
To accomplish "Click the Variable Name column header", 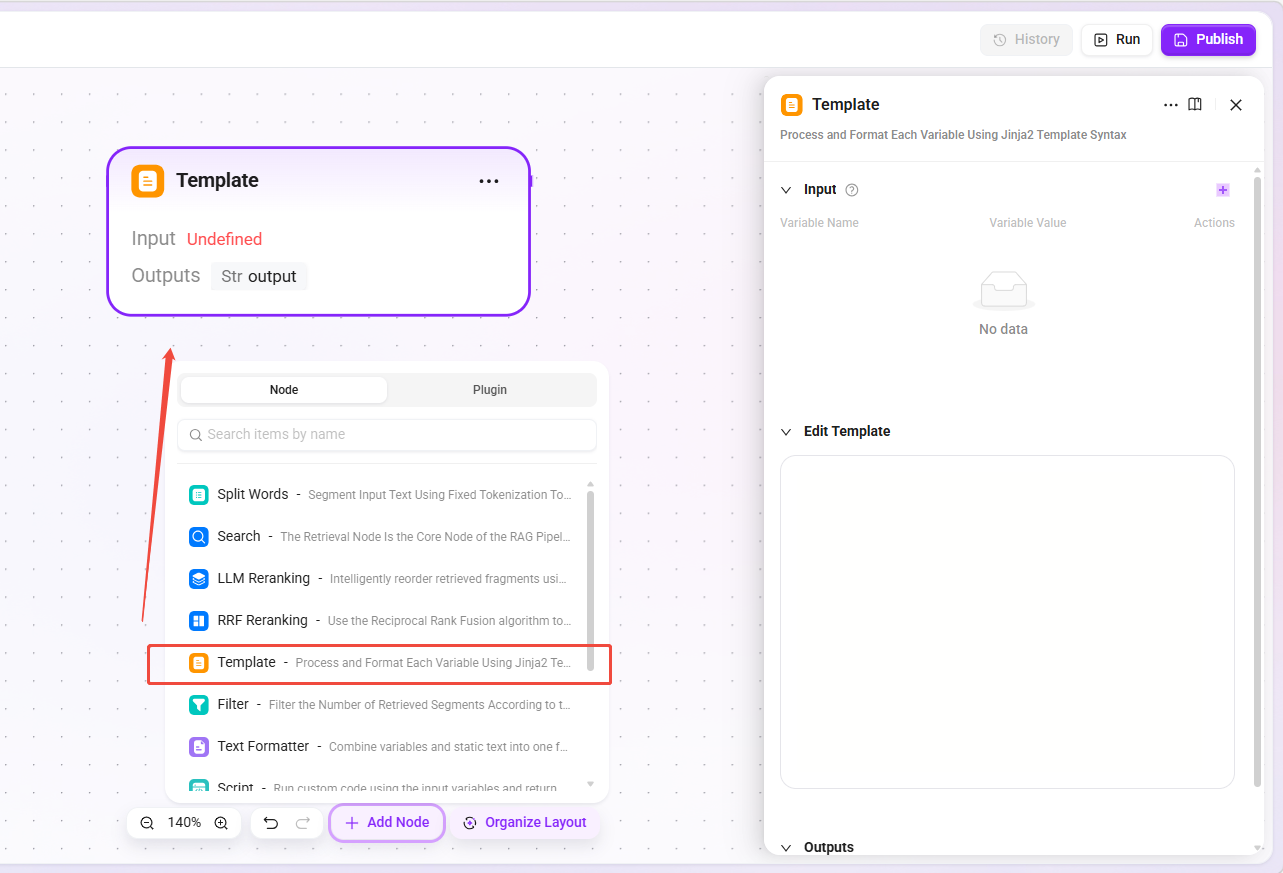I will (819, 223).
